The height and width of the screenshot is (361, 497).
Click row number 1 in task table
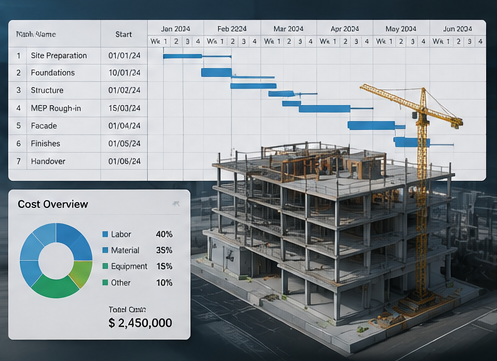[19, 55]
